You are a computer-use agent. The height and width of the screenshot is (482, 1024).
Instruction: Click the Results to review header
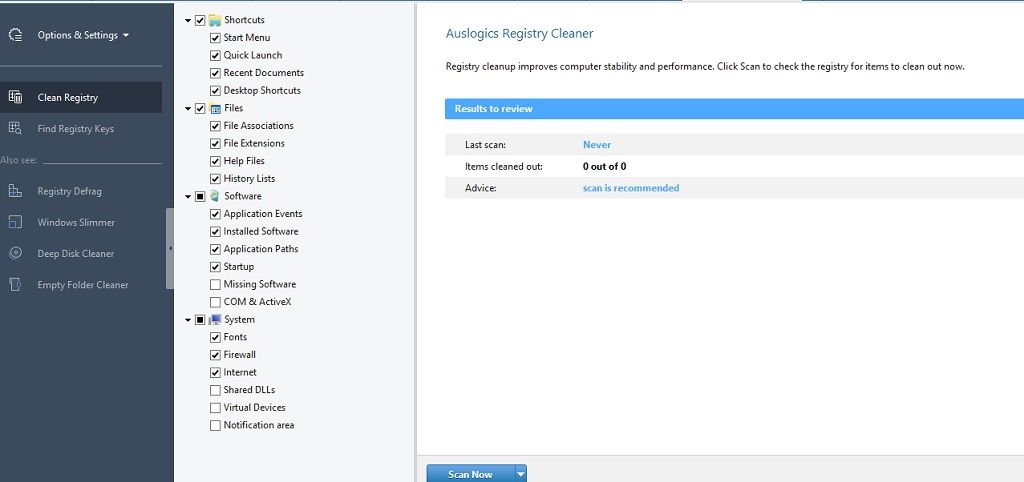click(x=734, y=109)
